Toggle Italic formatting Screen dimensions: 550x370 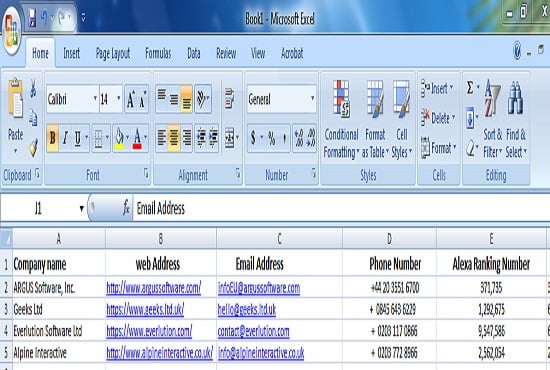[x=65, y=138]
